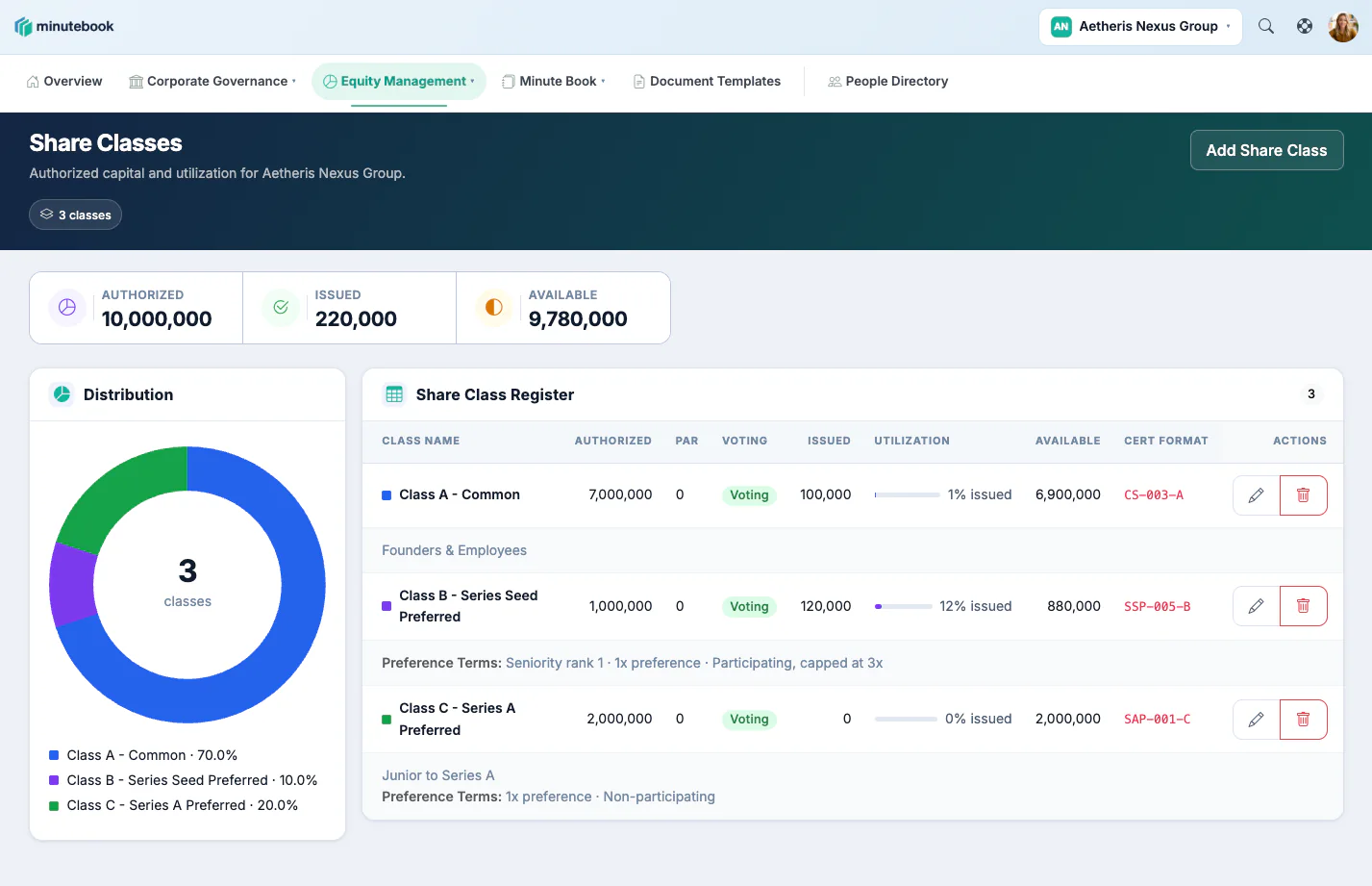Click the Class A - Common utilization bar
Screen dimensions: 1372x886
click(x=907, y=495)
